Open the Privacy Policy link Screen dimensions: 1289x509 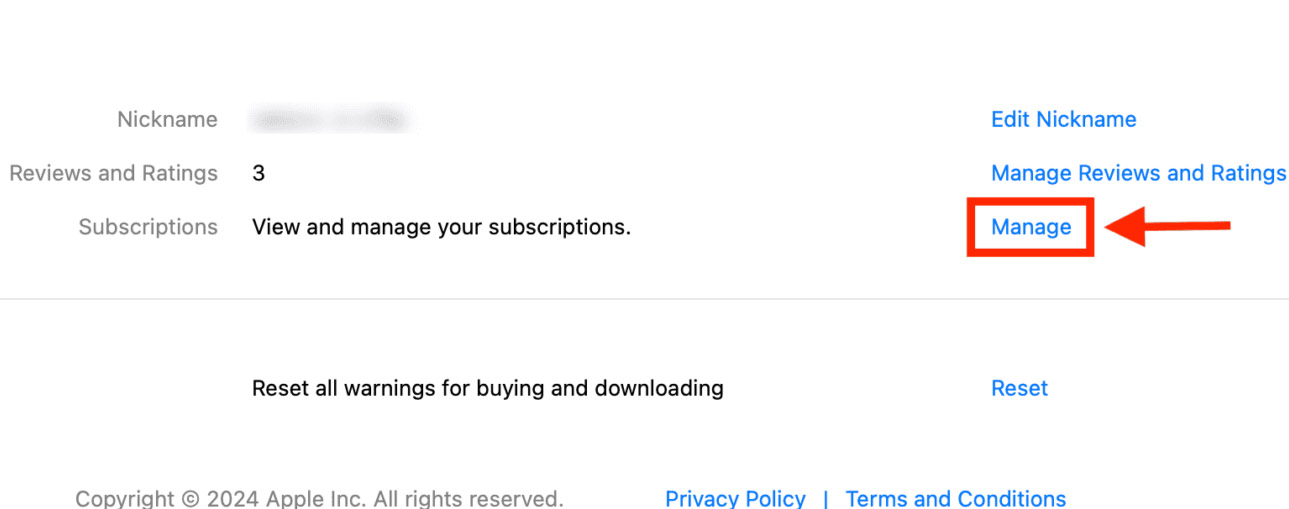tap(735, 498)
